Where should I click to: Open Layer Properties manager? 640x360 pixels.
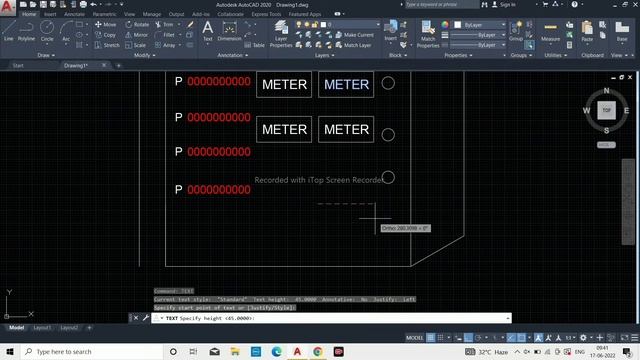[281, 34]
